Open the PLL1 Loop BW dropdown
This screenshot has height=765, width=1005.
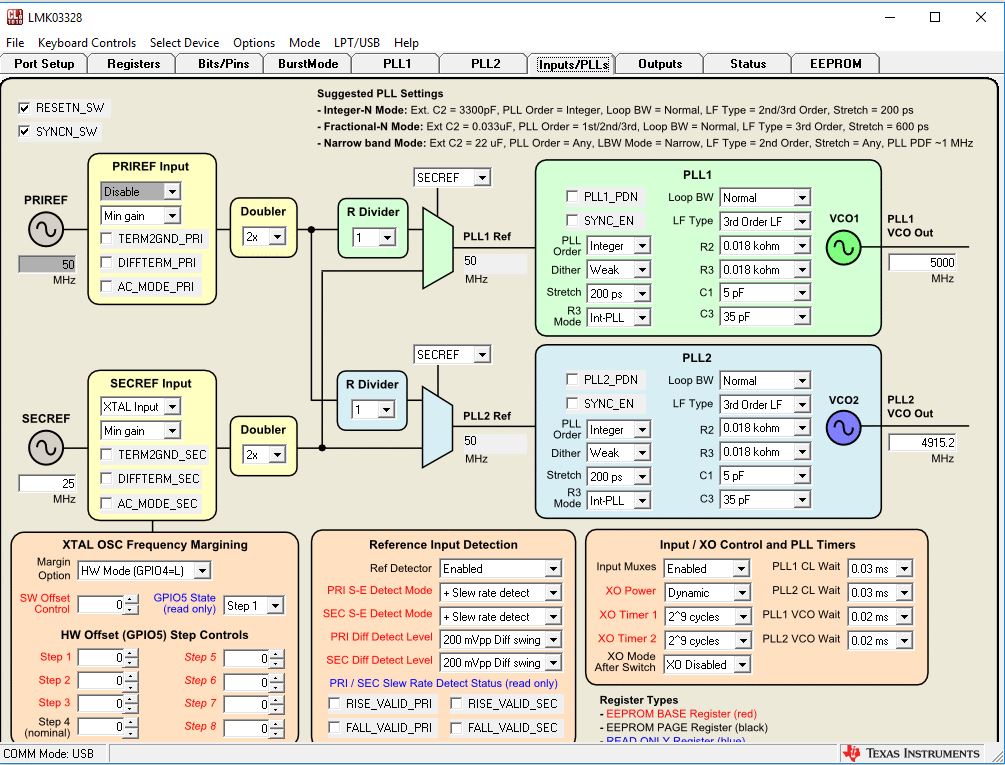coord(802,198)
